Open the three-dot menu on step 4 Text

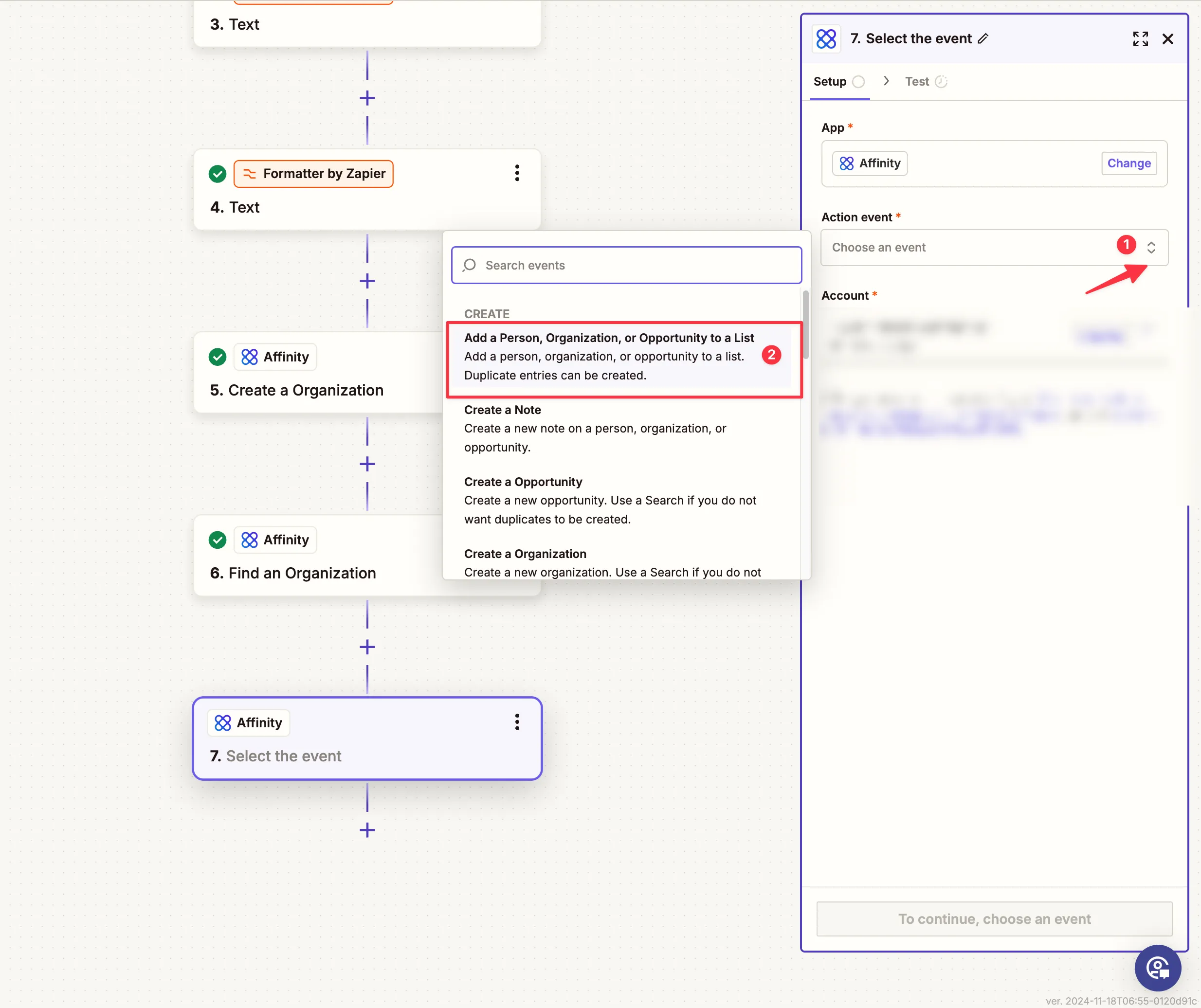tap(517, 173)
